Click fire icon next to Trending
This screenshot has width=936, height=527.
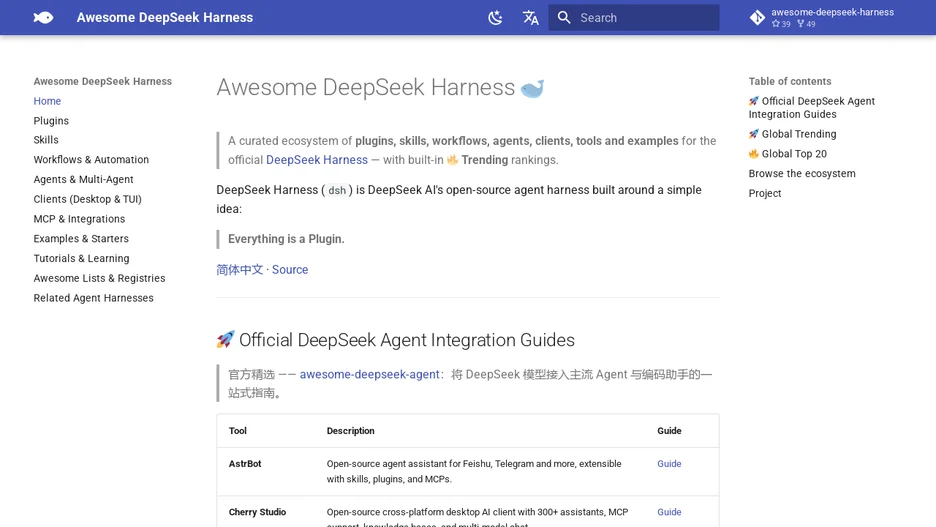452,159
